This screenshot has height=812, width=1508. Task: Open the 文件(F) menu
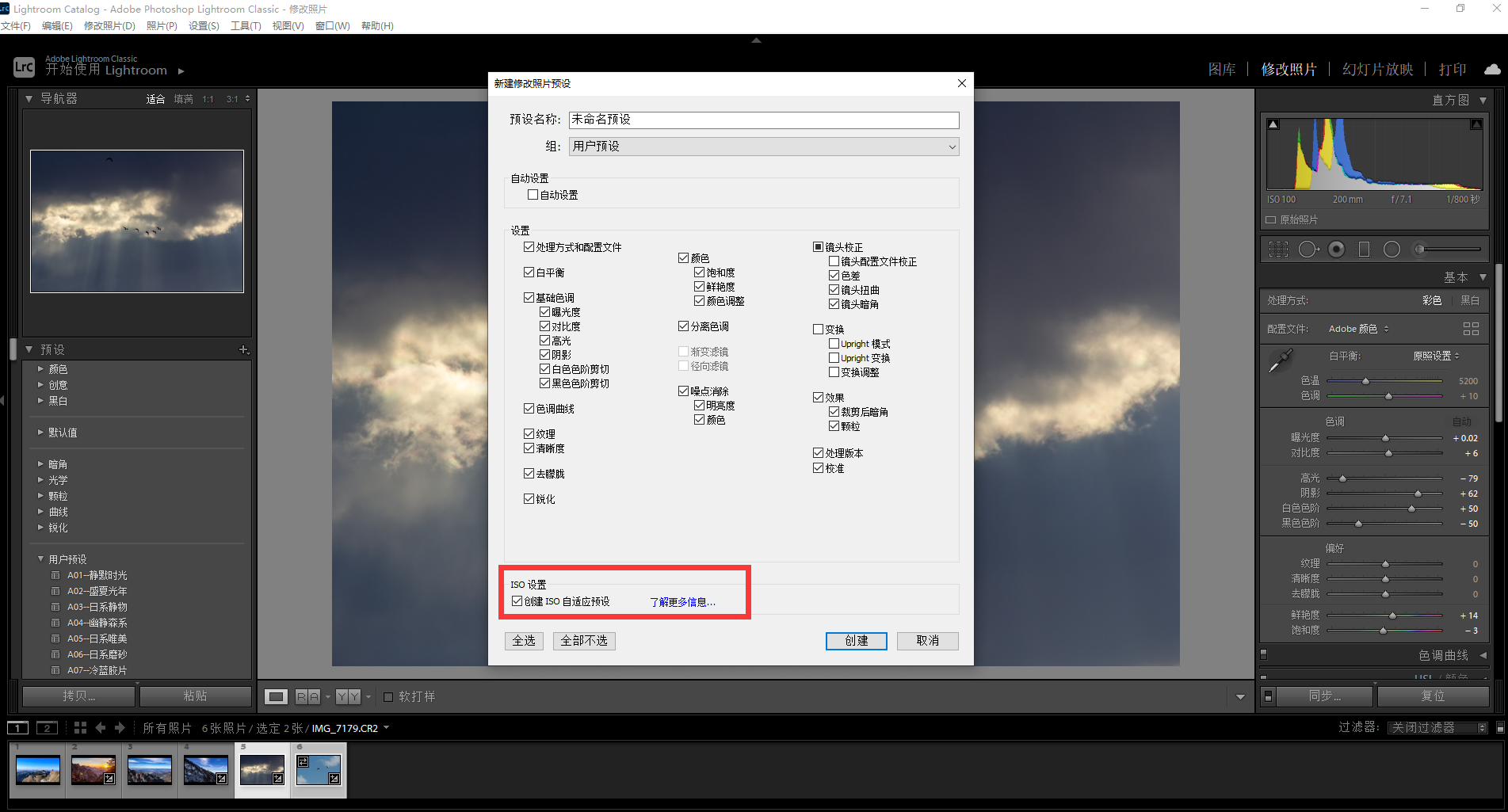[x=16, y=26]
